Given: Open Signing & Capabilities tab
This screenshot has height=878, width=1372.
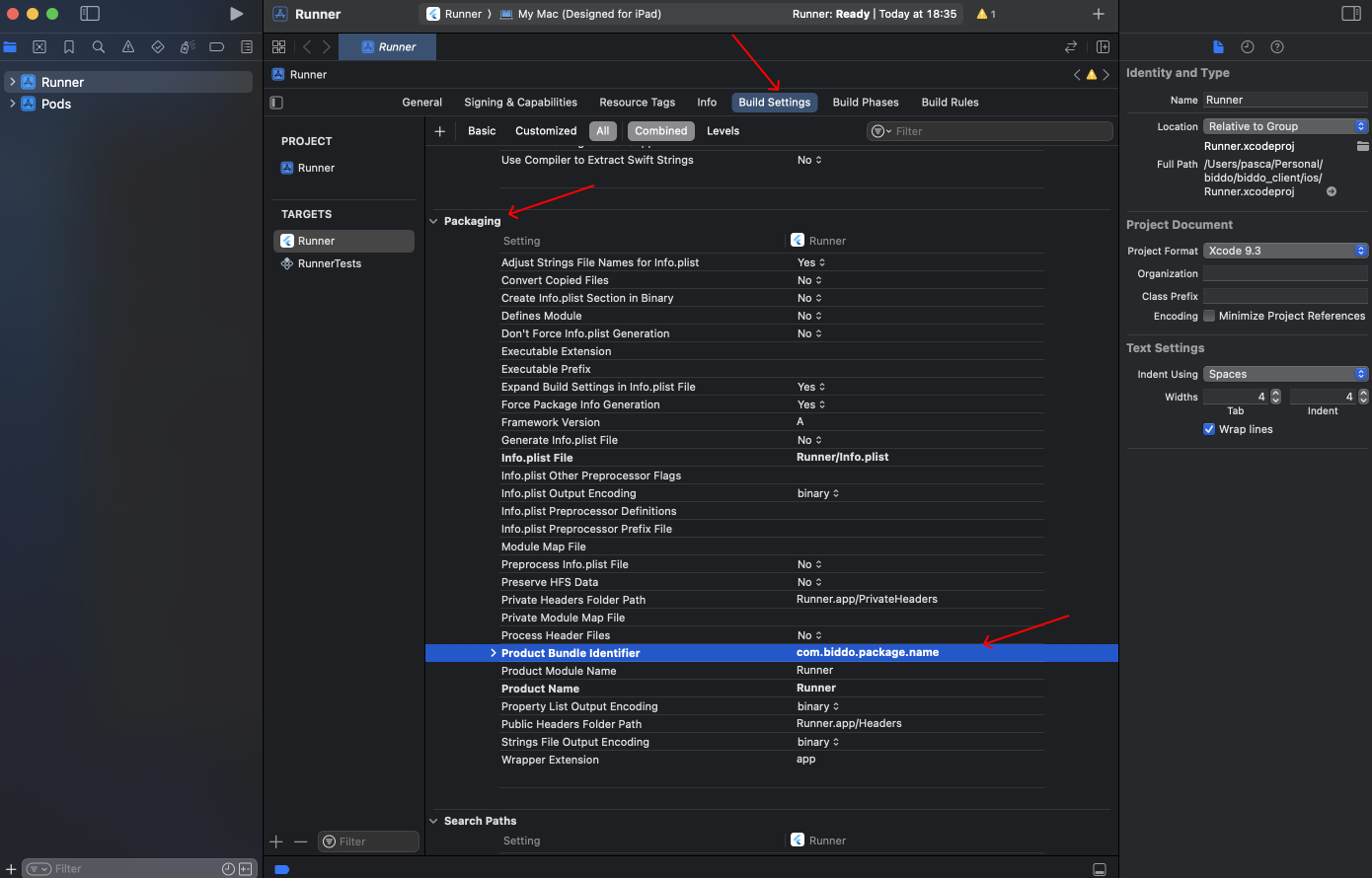Looking at the screenshot, I should coord(520,102).
